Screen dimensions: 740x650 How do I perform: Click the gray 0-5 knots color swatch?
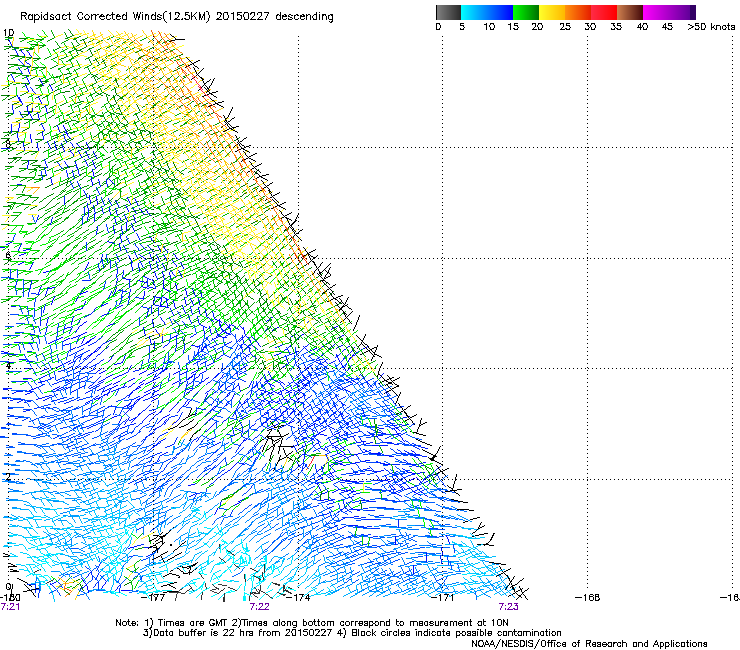coord(448,12)
